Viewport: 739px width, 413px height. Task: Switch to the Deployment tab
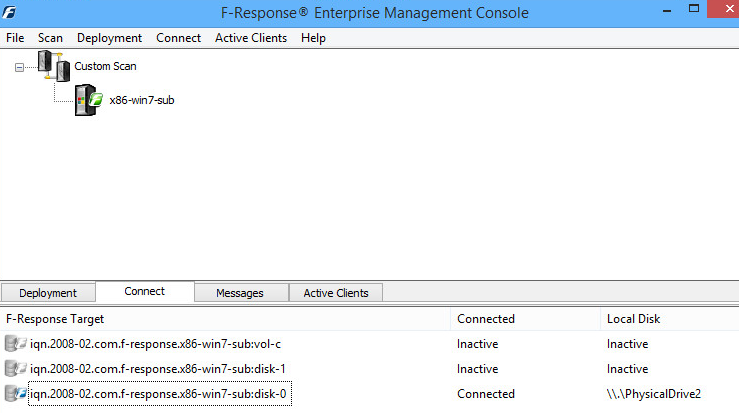point(48,293)
